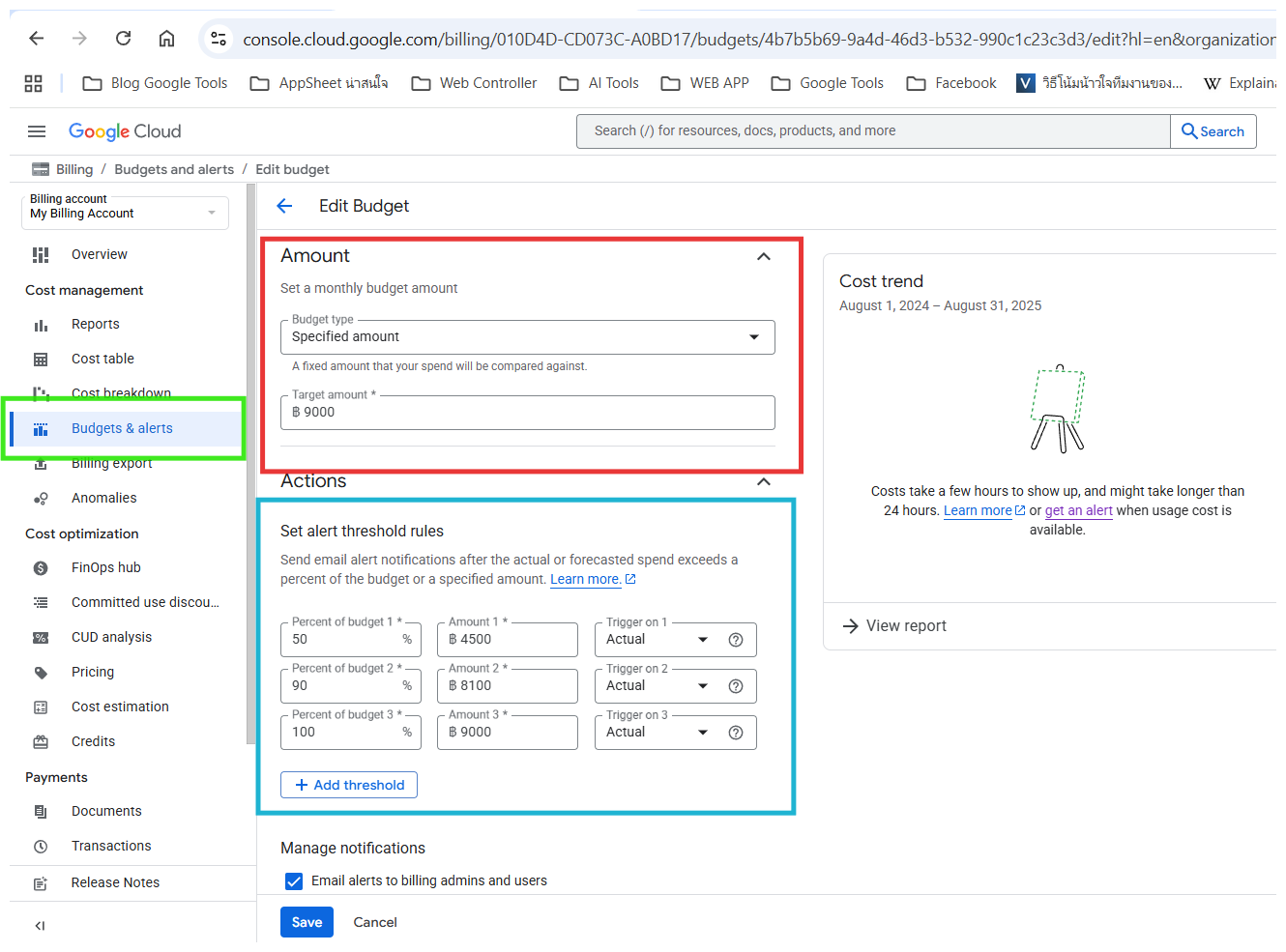This screenshot has height=952, width=1286.
Task: Click Budgets and alerts breadcrumb link
Action: click(174, 170)
